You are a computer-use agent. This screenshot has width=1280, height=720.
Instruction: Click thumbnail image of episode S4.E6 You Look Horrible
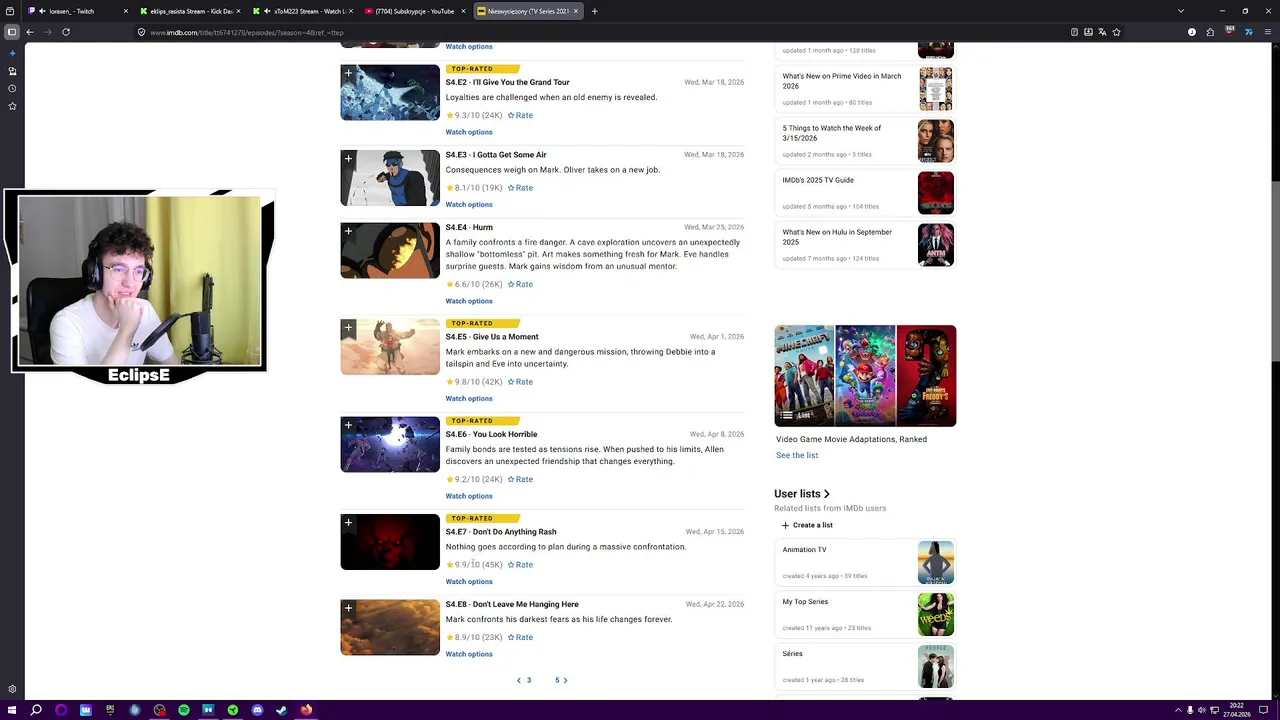pos(390,444)
